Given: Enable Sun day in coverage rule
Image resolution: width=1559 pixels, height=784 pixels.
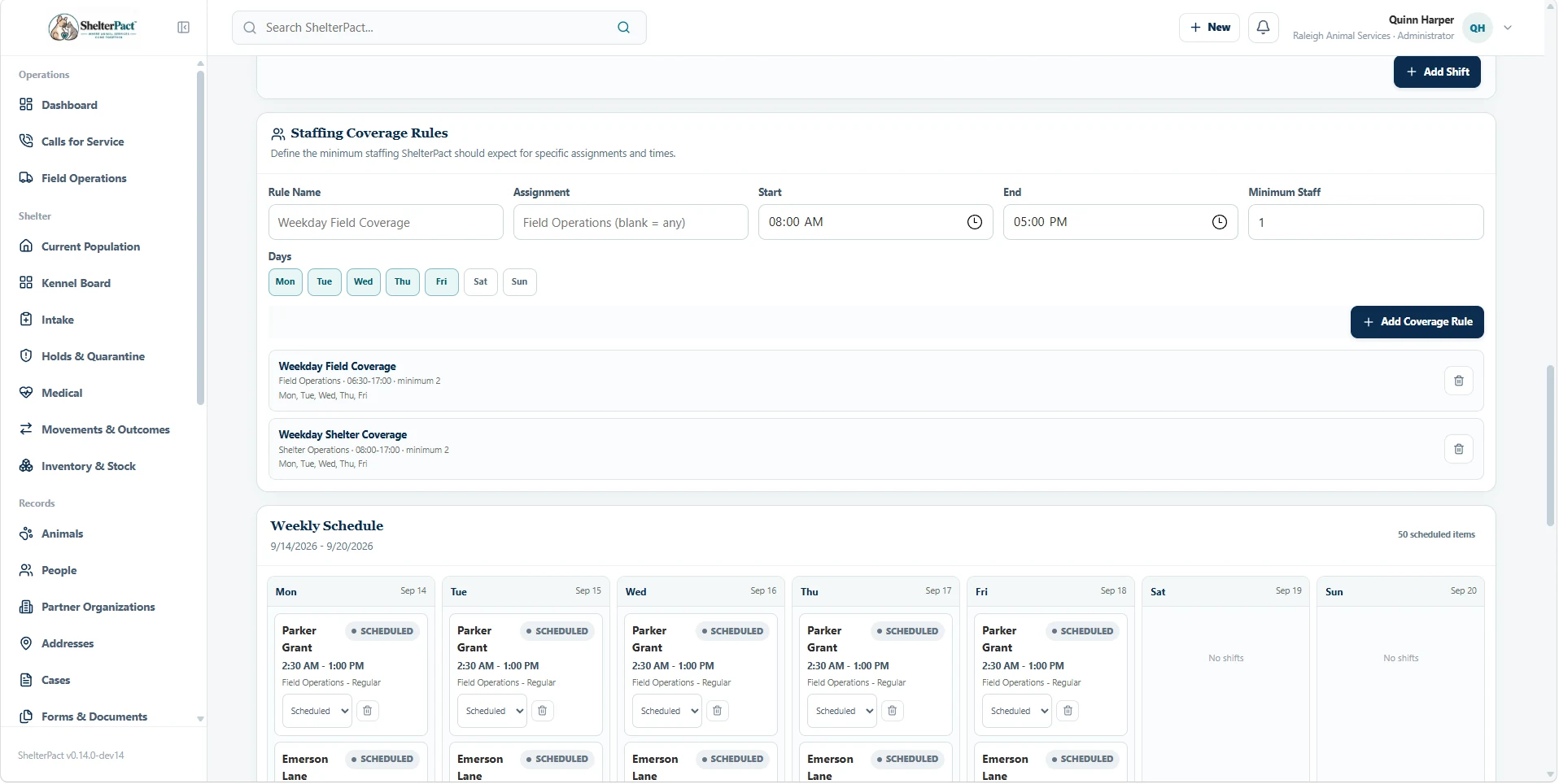Looking at the screenshot, I should (x=520, y=282).
